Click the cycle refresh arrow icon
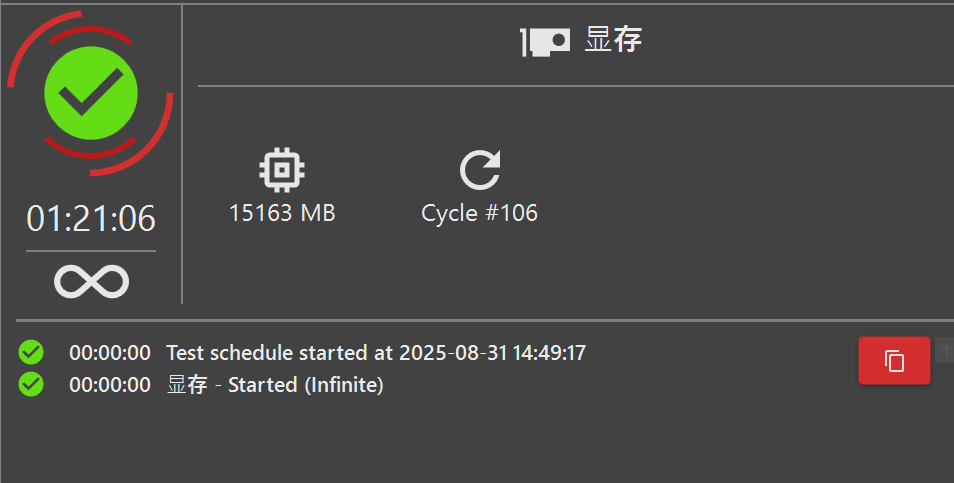 tap(480, 171)
